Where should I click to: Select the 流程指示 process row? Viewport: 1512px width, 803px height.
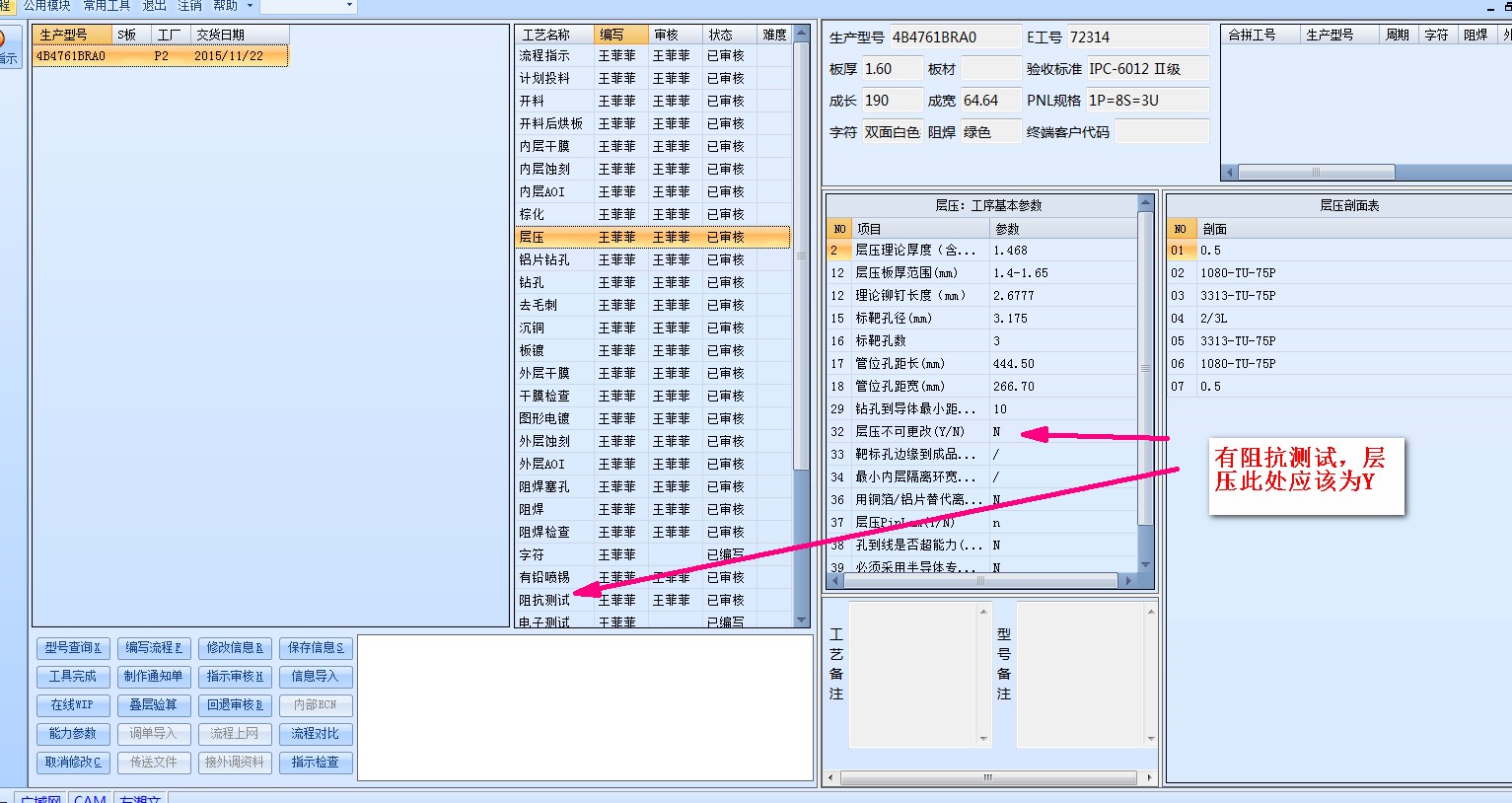[x=653, y=56]
